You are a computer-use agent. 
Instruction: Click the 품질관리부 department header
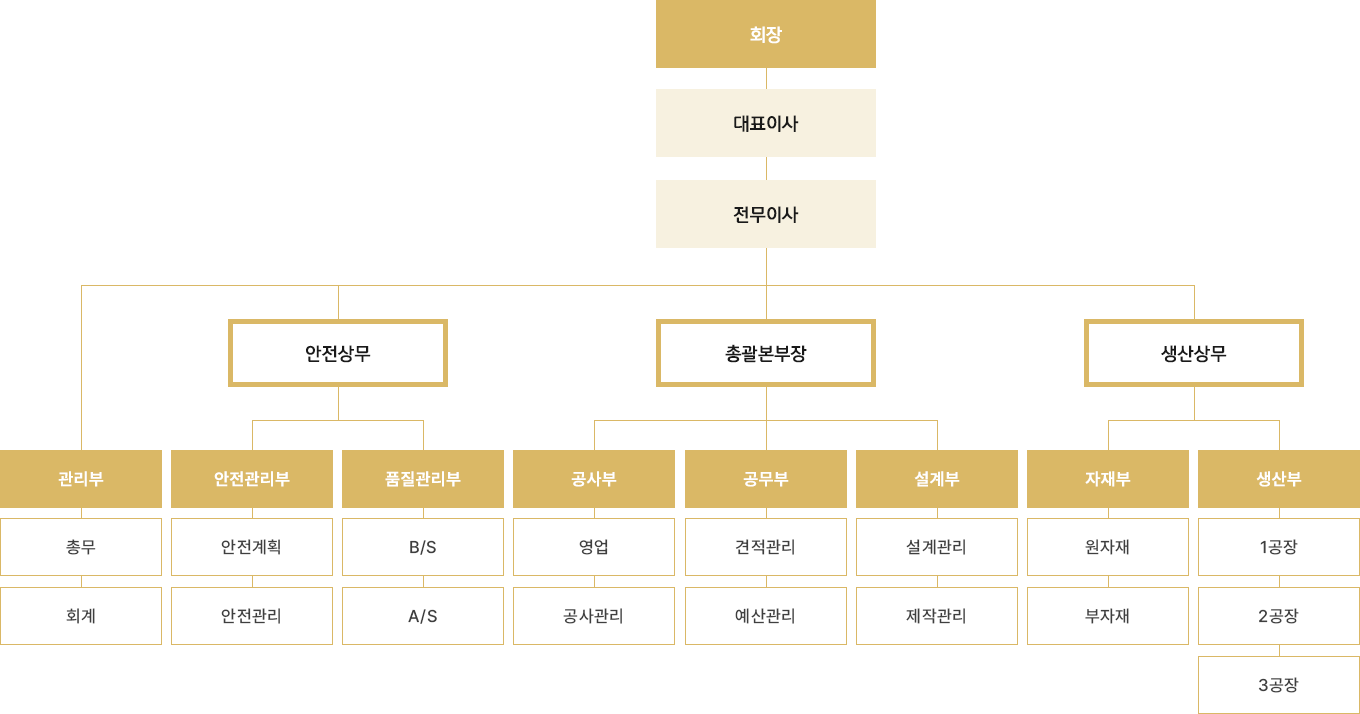click(423, 479)
